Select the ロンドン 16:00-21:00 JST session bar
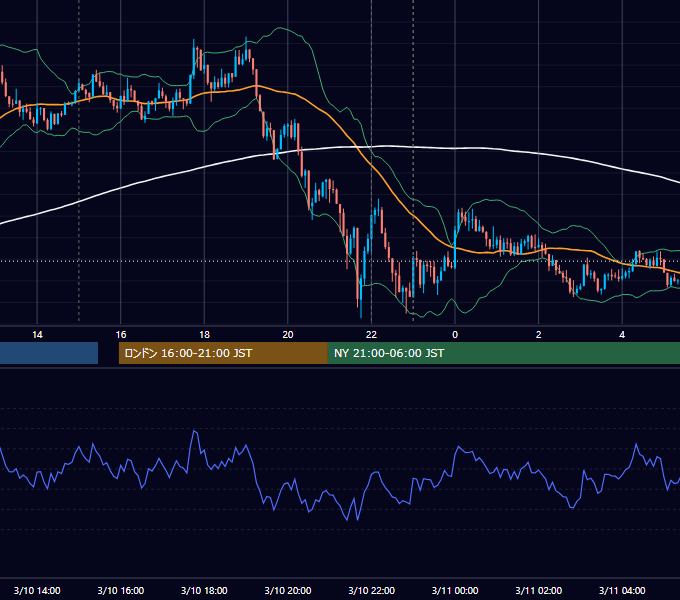This screenshot has width=680, height=600. coord(223,353)
